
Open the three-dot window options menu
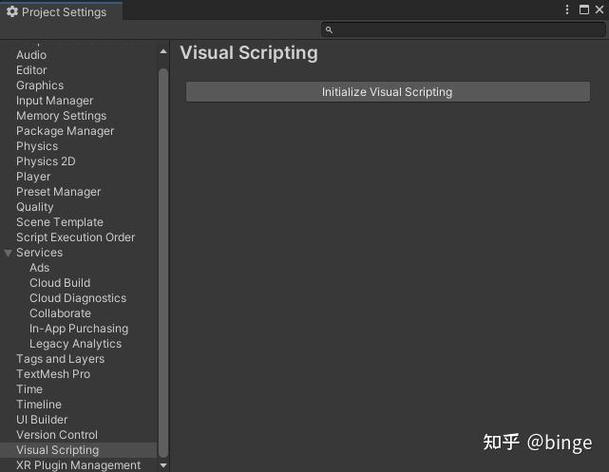click(567, 10)
